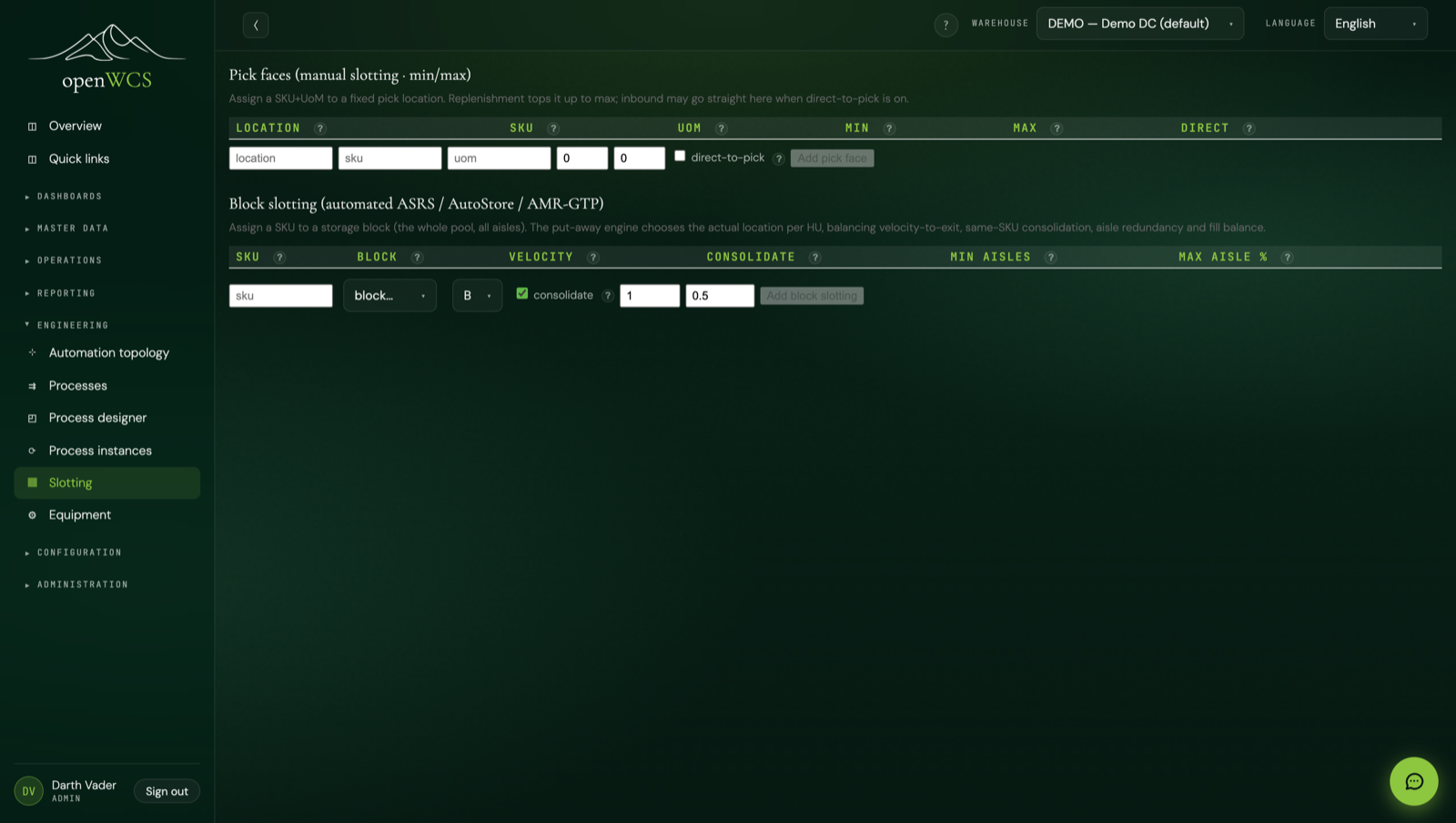
Task: Show help for BLOCK column
Action: pos(418,258)
